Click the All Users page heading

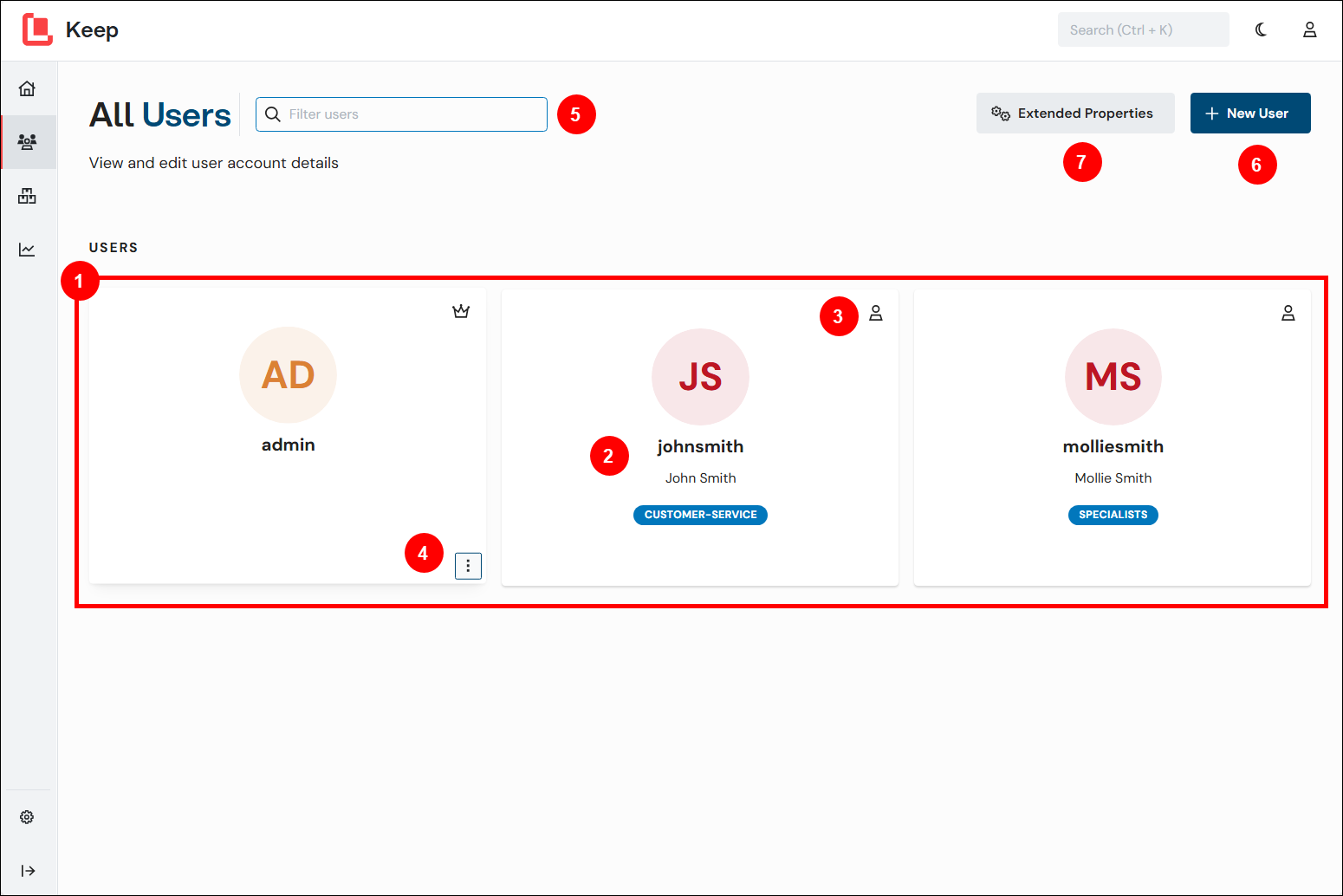160,114
